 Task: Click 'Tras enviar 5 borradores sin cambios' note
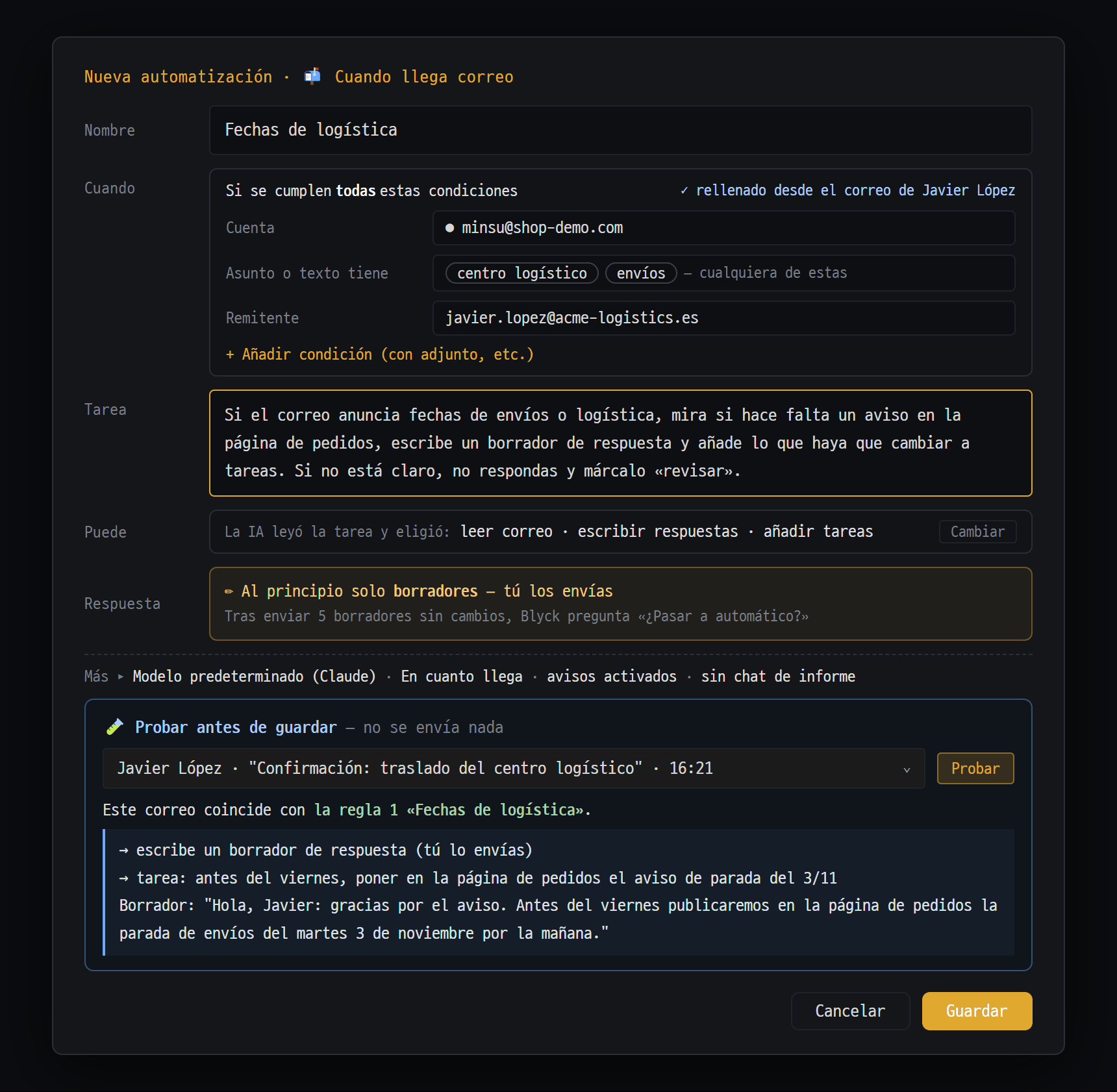click(x=516, y=616)
